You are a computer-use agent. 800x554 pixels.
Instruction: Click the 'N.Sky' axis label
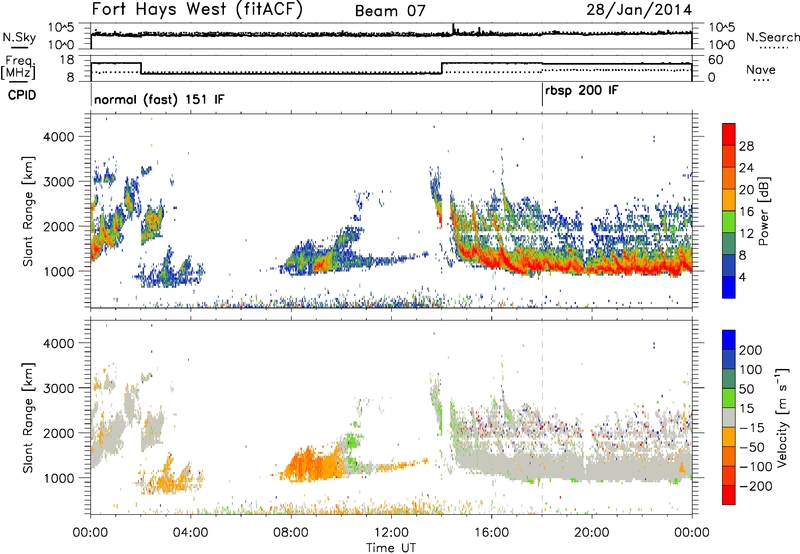19,38
